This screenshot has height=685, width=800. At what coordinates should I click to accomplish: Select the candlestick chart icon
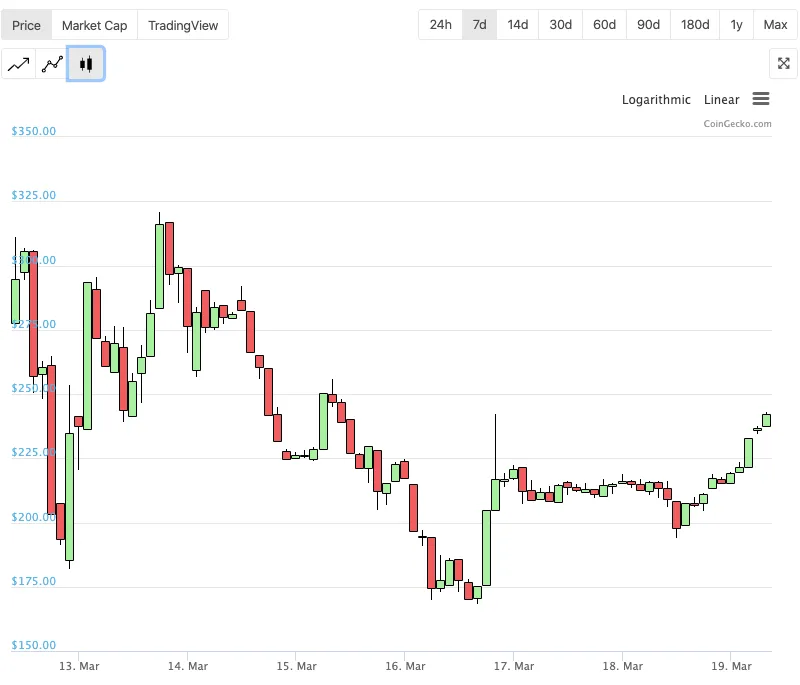(x=86, y=64)
